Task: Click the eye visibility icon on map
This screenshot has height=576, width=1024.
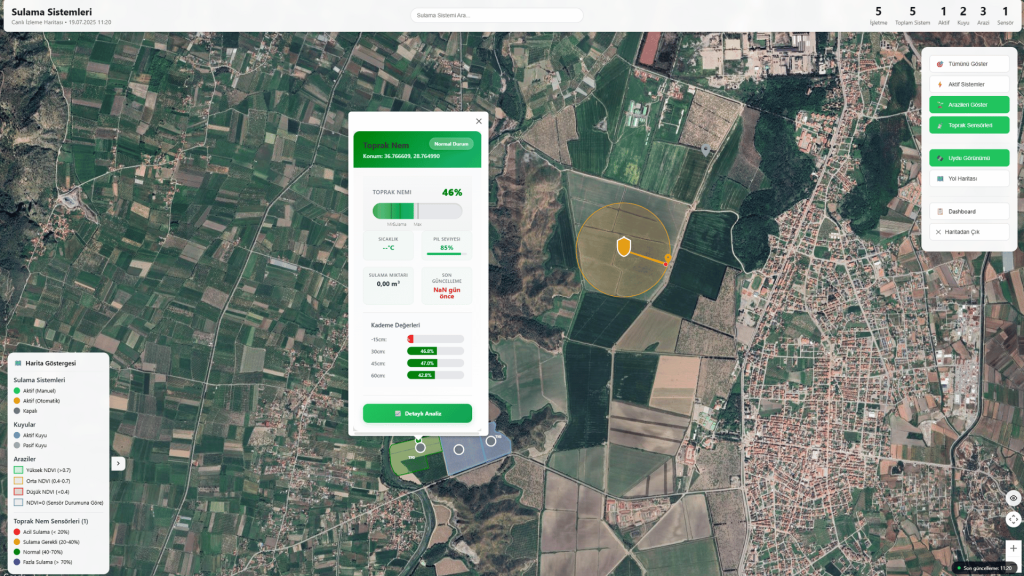Action: click(x=1013, y=498)
